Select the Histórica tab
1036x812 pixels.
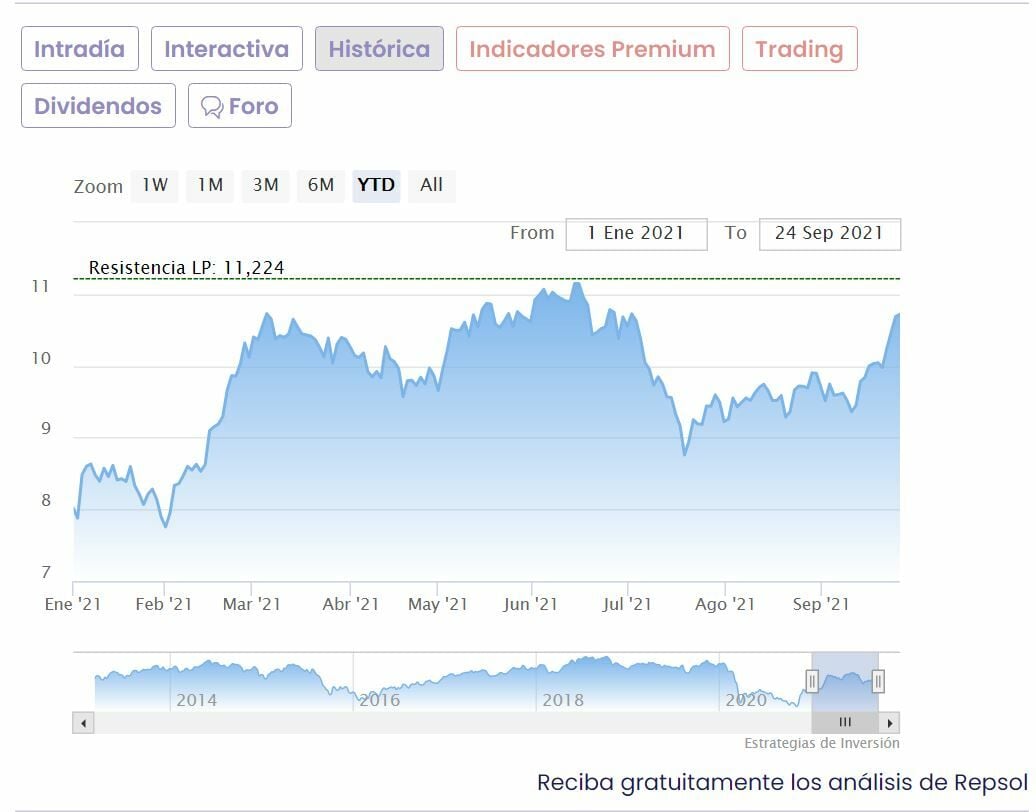pos(379,49)
